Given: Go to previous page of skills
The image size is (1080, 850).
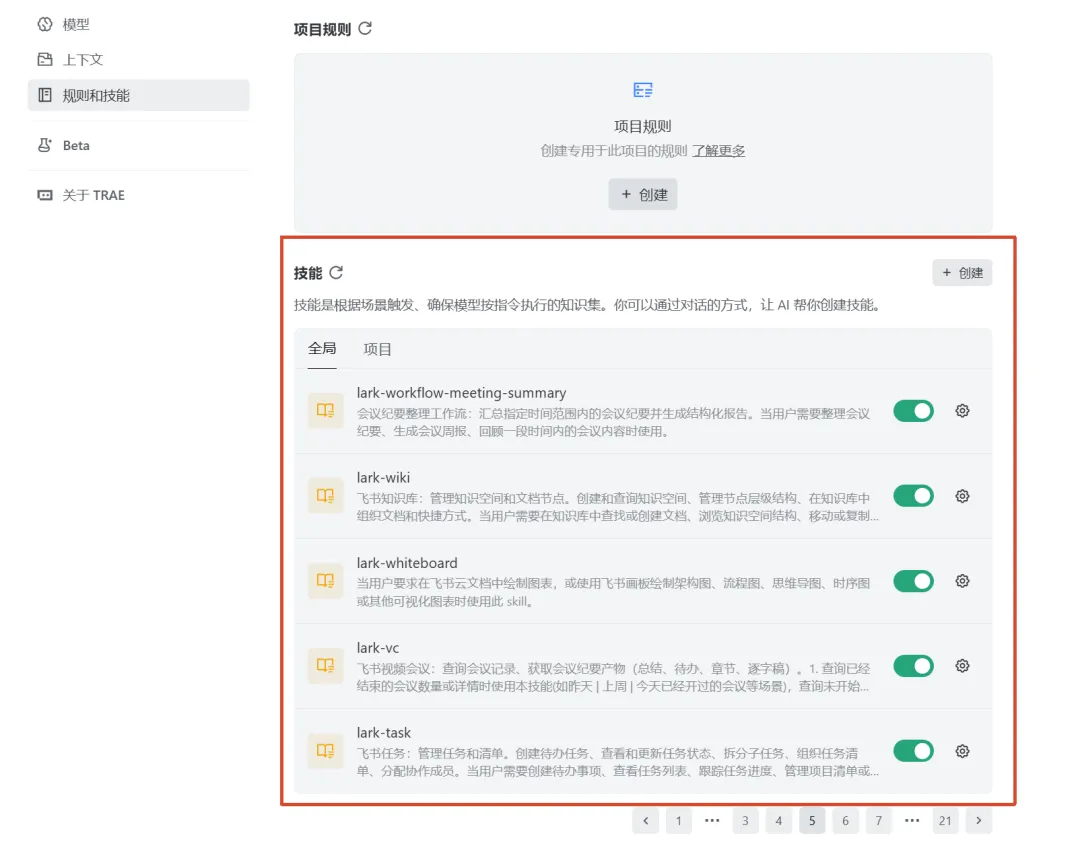Looking at the screenshot, I should [645, 821].
